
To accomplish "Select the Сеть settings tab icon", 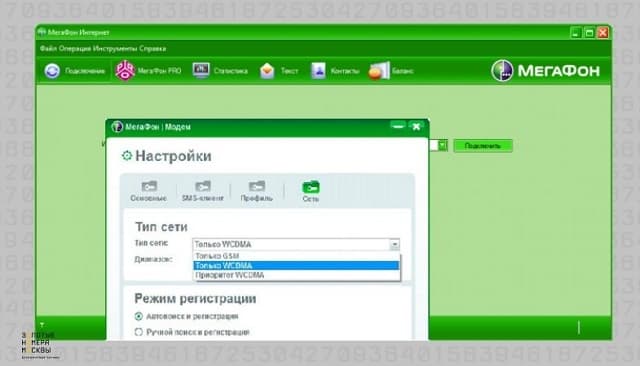I will (311, 187).
